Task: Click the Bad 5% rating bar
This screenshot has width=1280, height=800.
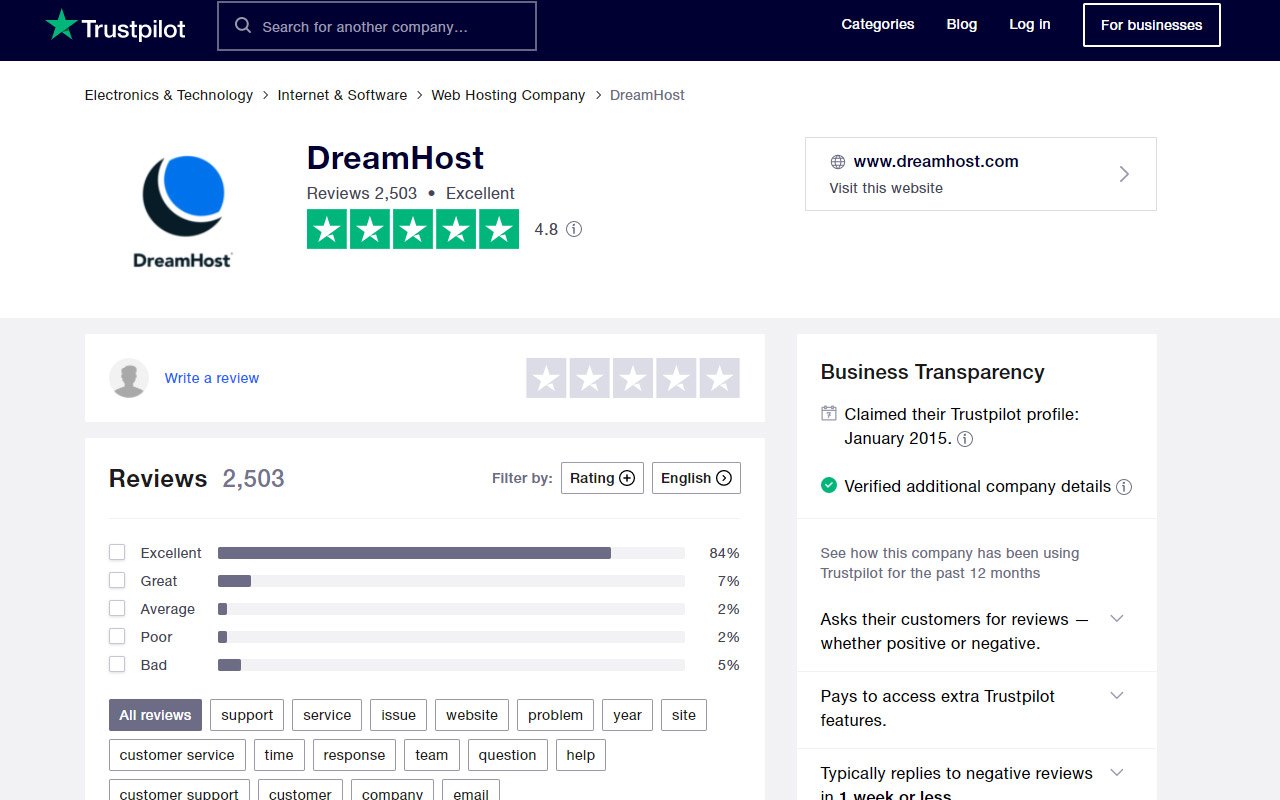Action: click(451, 665)
